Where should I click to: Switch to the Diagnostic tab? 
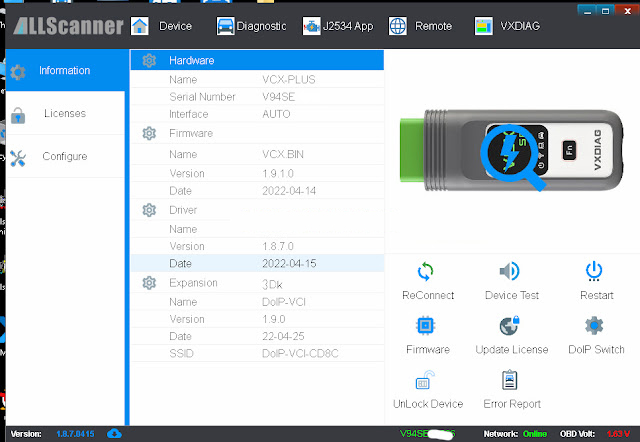[261, 26]
